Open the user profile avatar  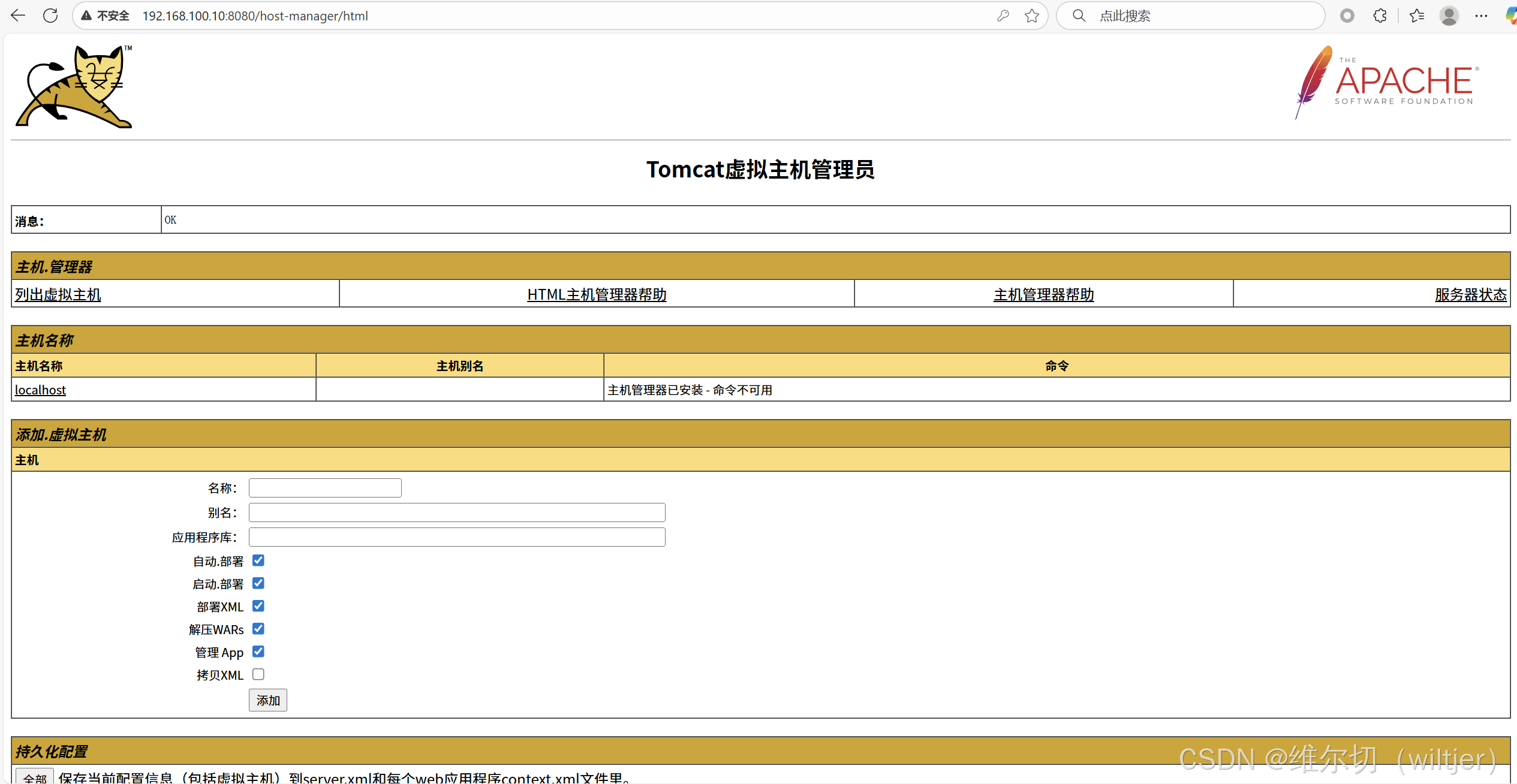pos(1449,16)
